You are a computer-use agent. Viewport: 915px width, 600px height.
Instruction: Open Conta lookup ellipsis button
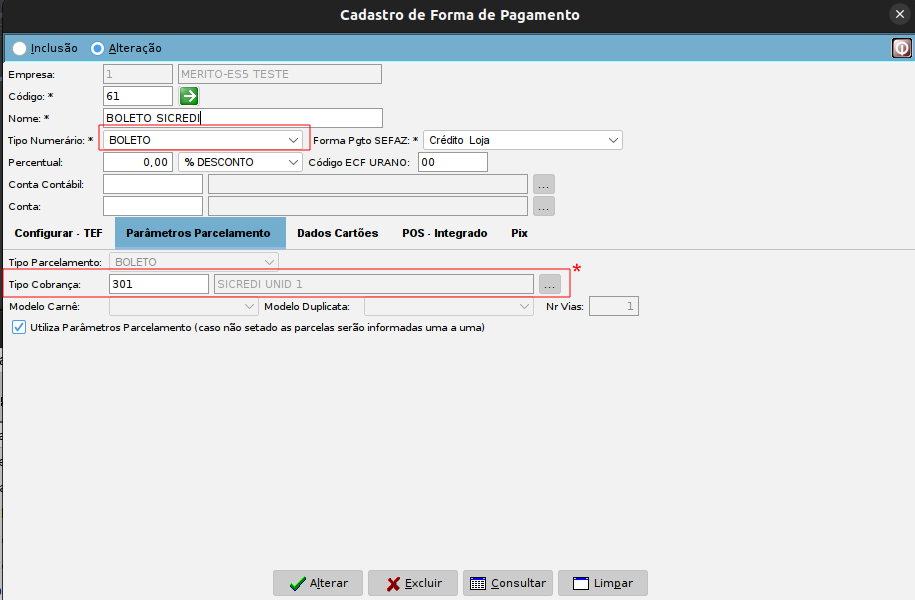(543, 206)
